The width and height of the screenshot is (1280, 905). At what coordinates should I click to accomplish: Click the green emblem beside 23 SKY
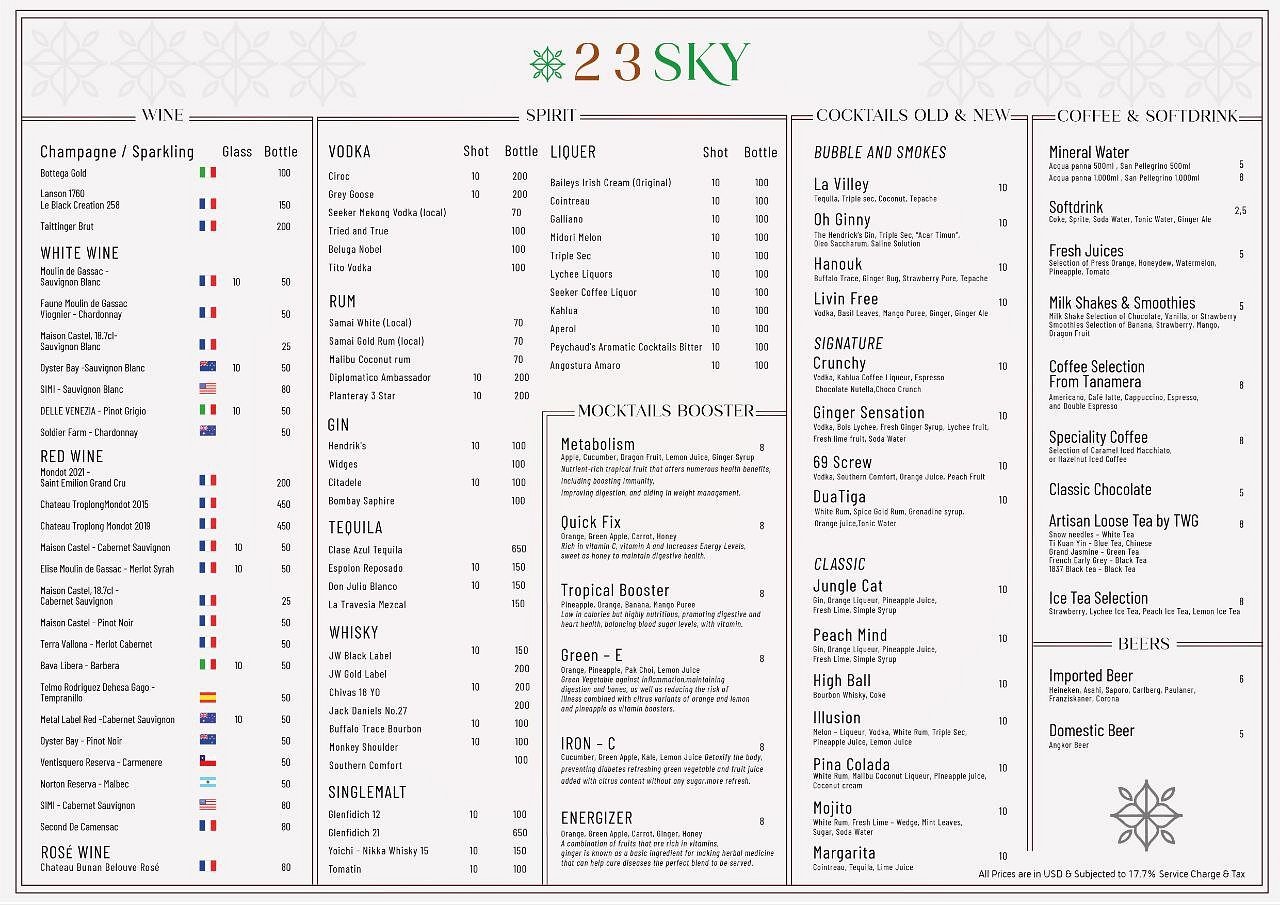[x=547, y=63]
